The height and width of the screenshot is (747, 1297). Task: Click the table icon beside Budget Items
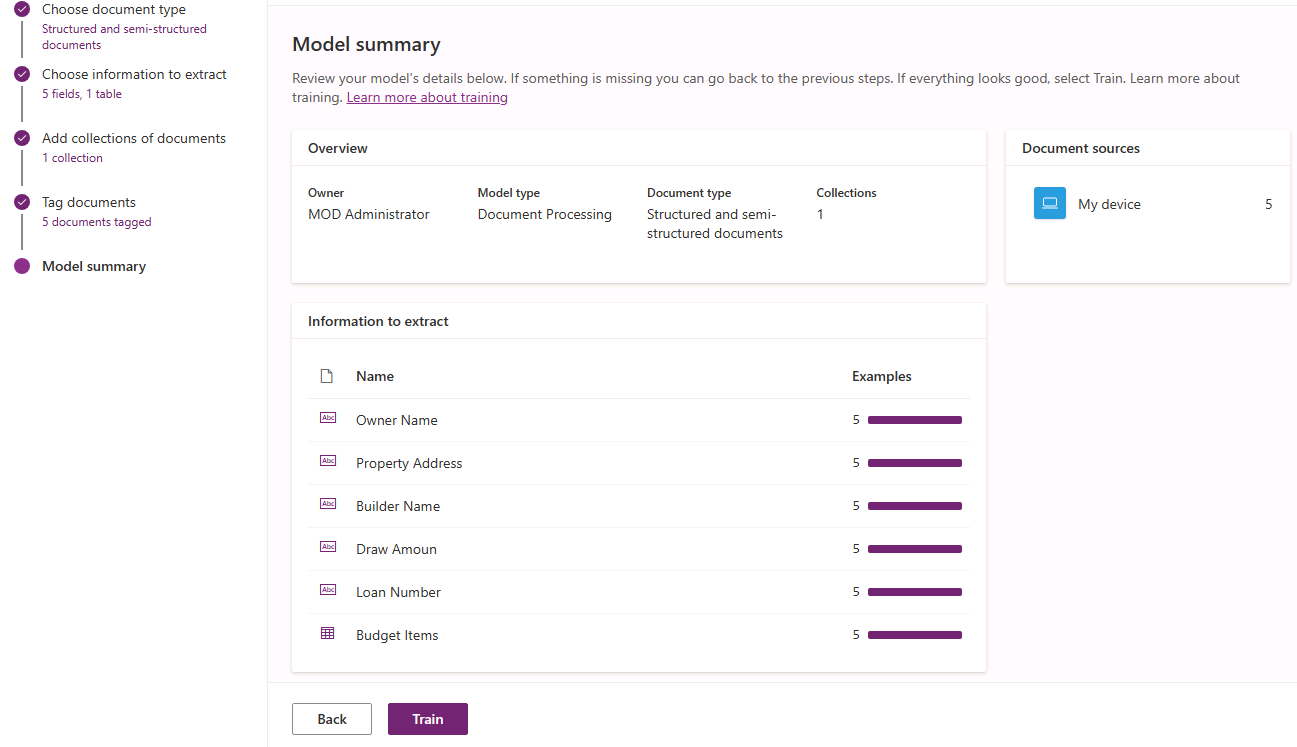(327, 634)
